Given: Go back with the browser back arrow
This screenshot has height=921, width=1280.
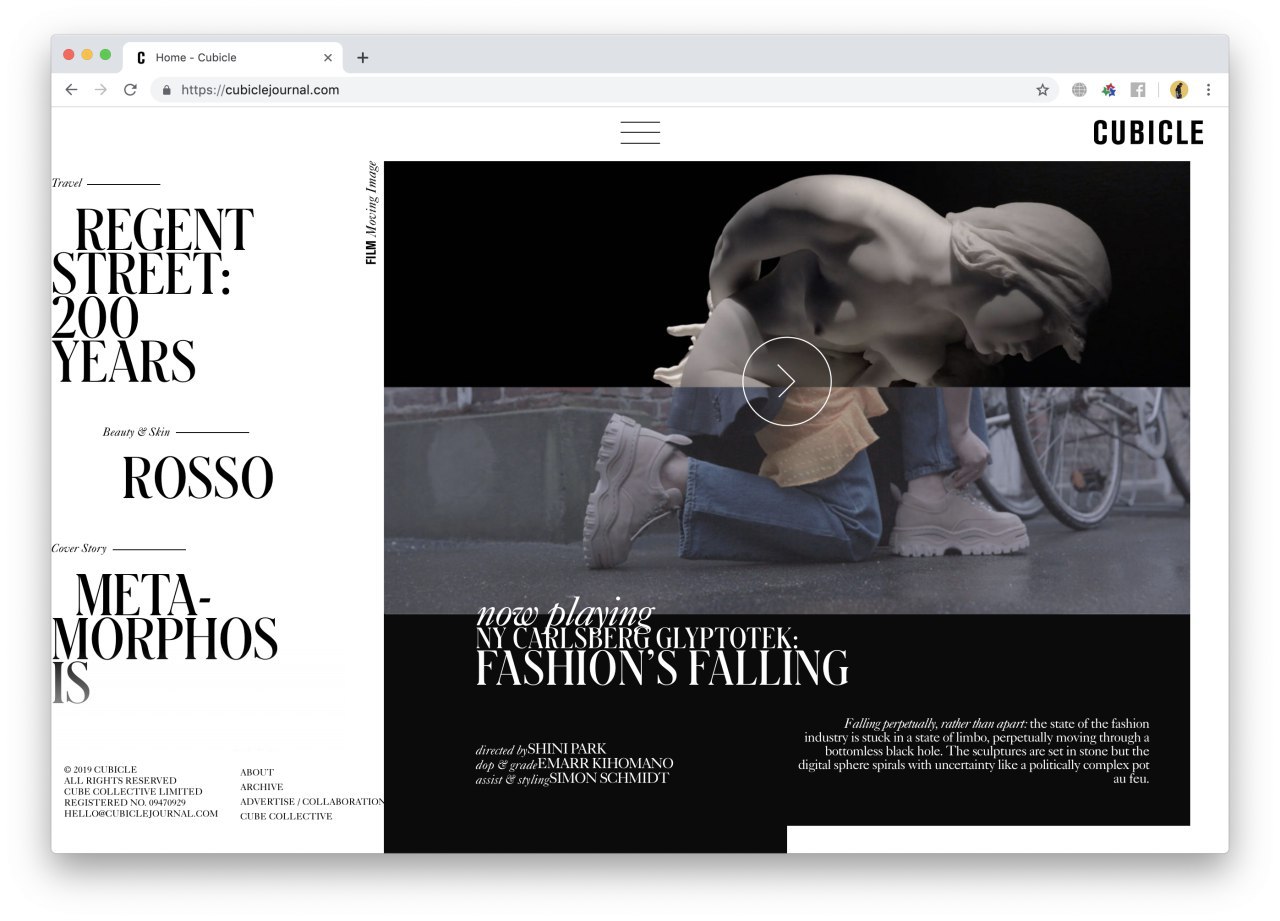Looking at the screenshot, I should pos(71,90).
